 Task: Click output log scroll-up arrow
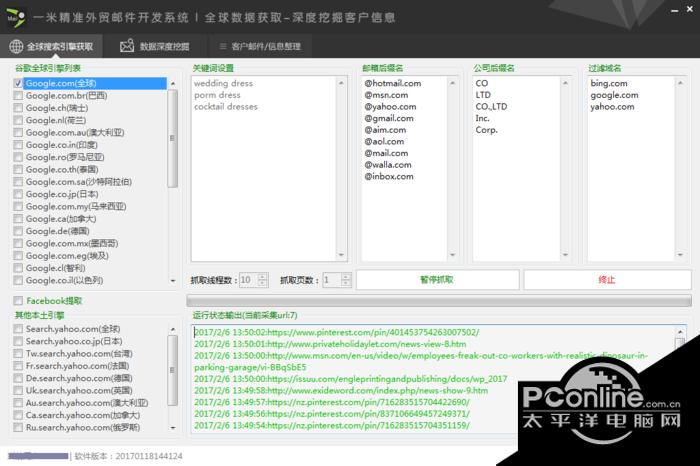[x=680, y=332]
